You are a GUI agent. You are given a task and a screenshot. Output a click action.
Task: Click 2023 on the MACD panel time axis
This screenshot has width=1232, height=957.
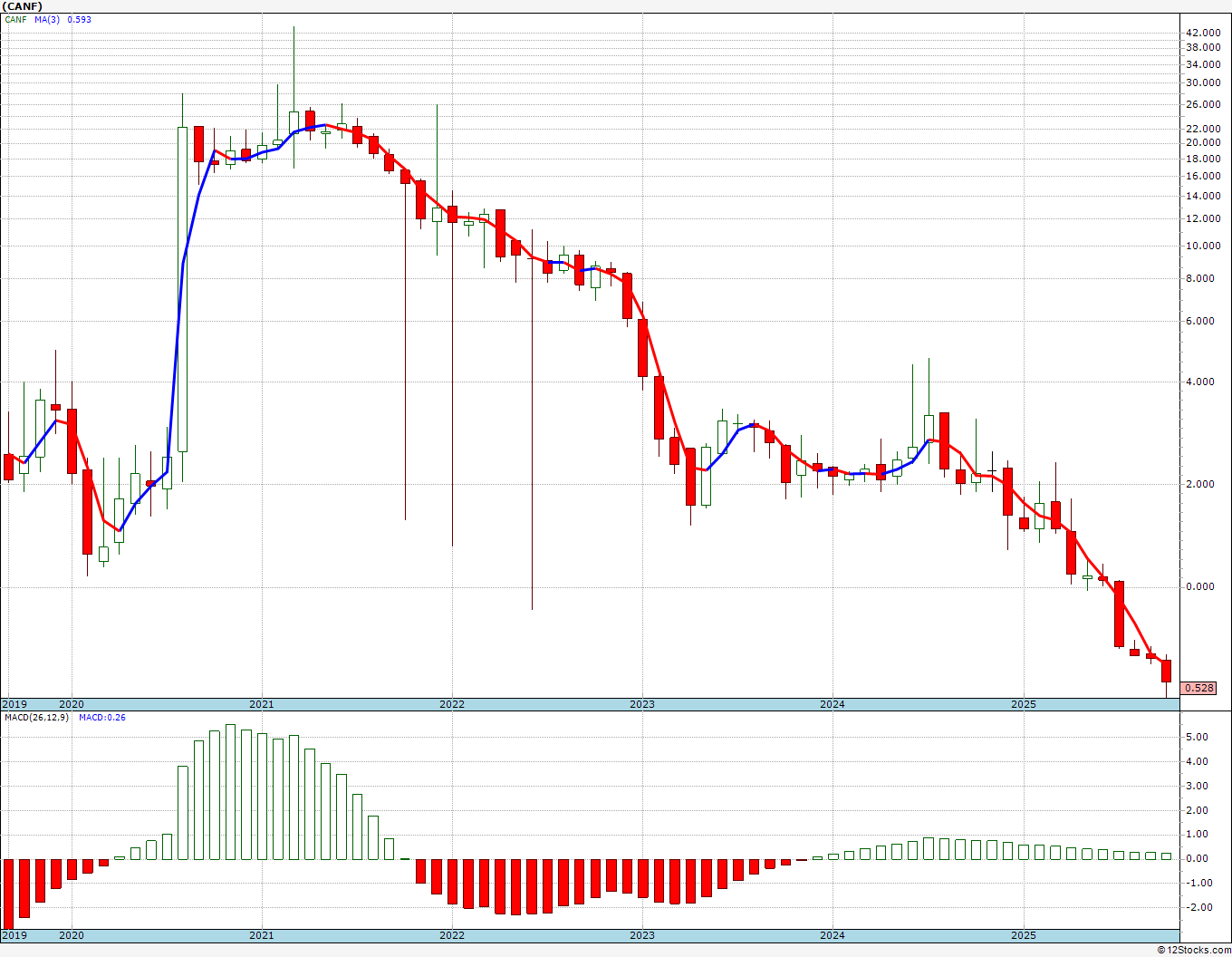(642, 935)
